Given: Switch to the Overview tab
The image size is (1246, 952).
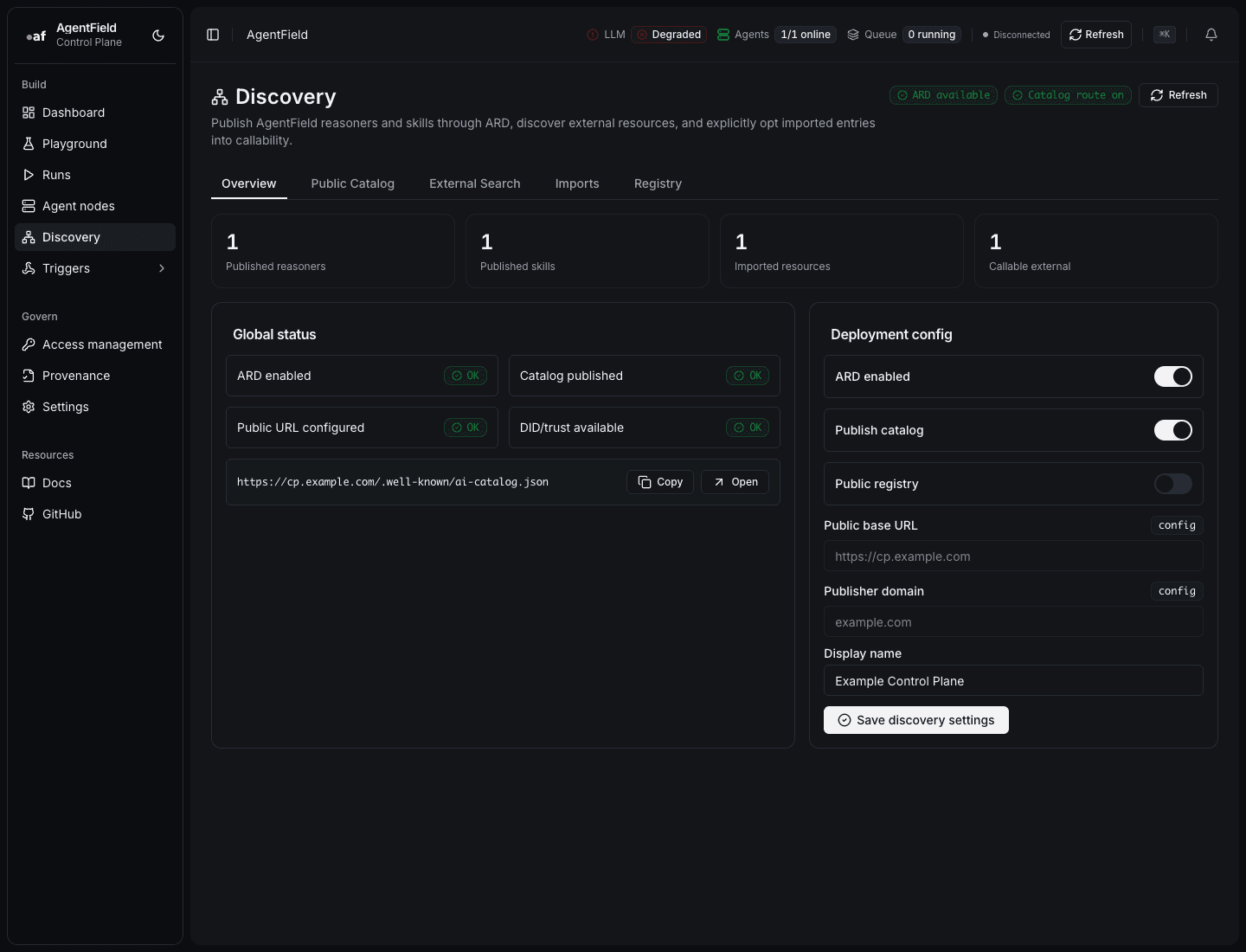Looking at the screenshot, I should point(249,183).
